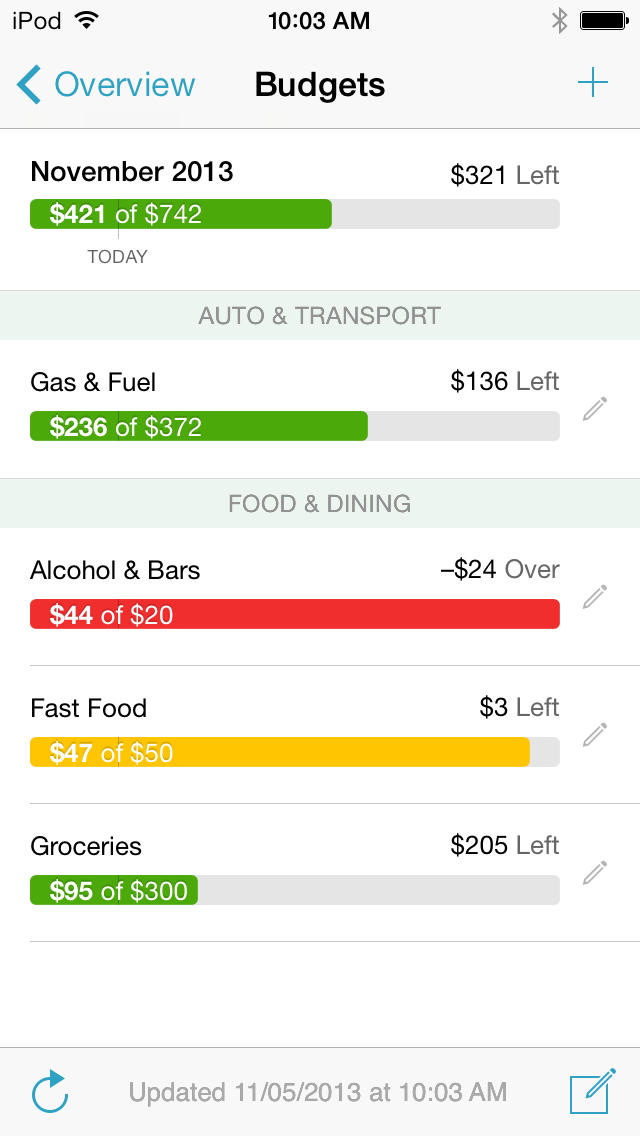The image size is (640, 1136).
Task: Click the yellow Fast Food progress bar
Action: click(x=280, y=752)
